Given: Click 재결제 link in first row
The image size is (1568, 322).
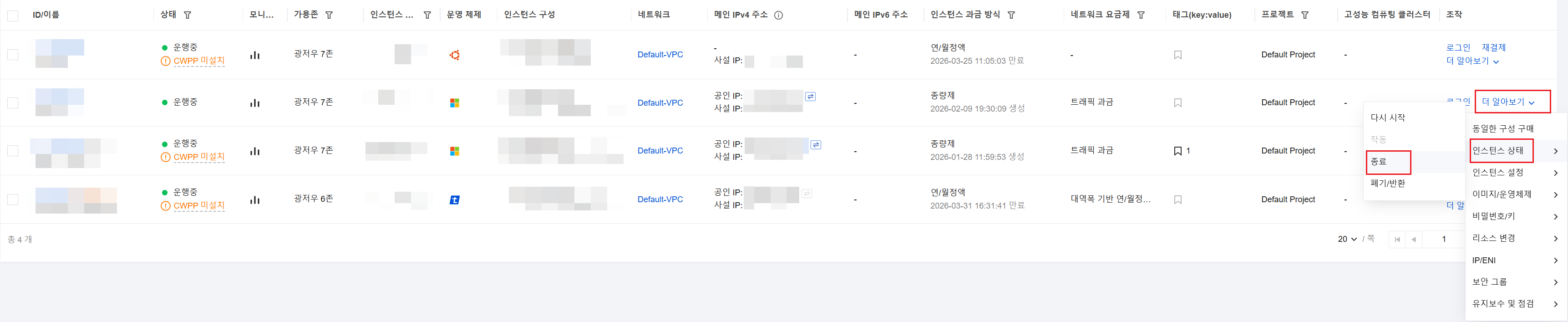Looking at the screenshot, I should (x=1493, y=47).
